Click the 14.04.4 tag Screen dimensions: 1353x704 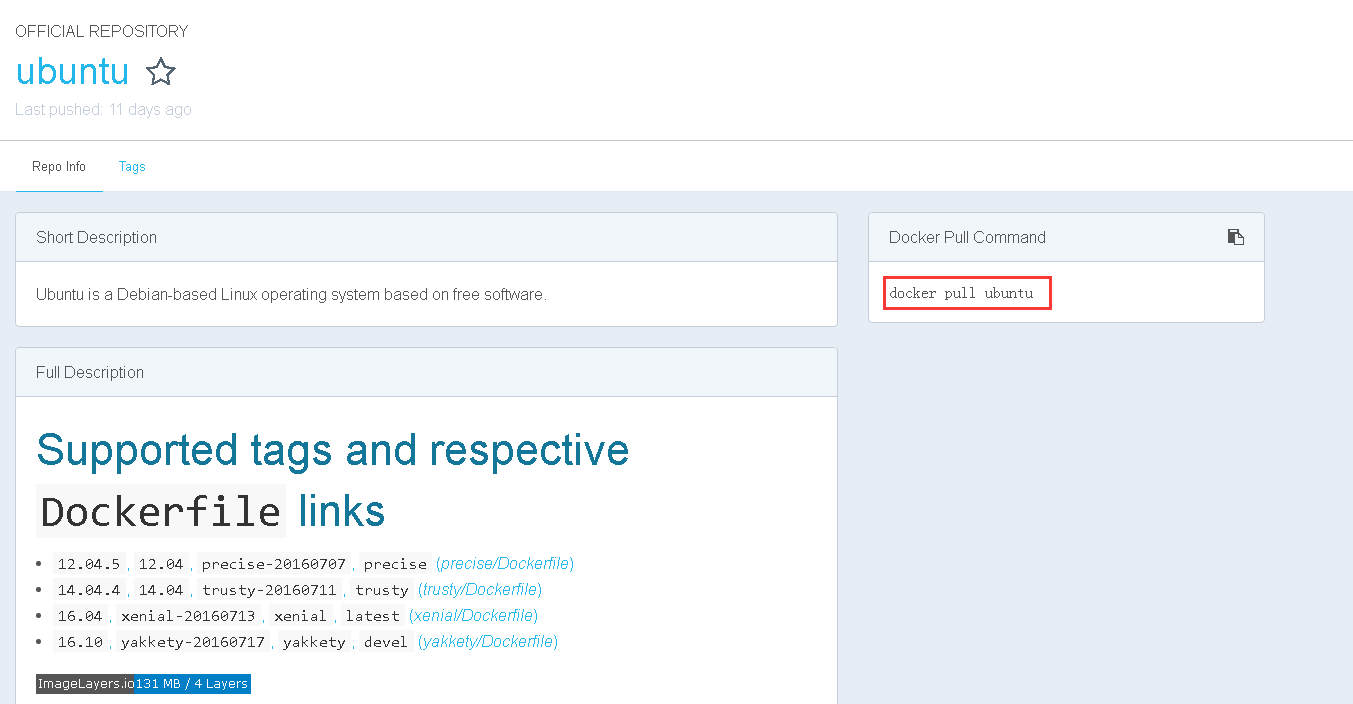click(x=89, y=590)
